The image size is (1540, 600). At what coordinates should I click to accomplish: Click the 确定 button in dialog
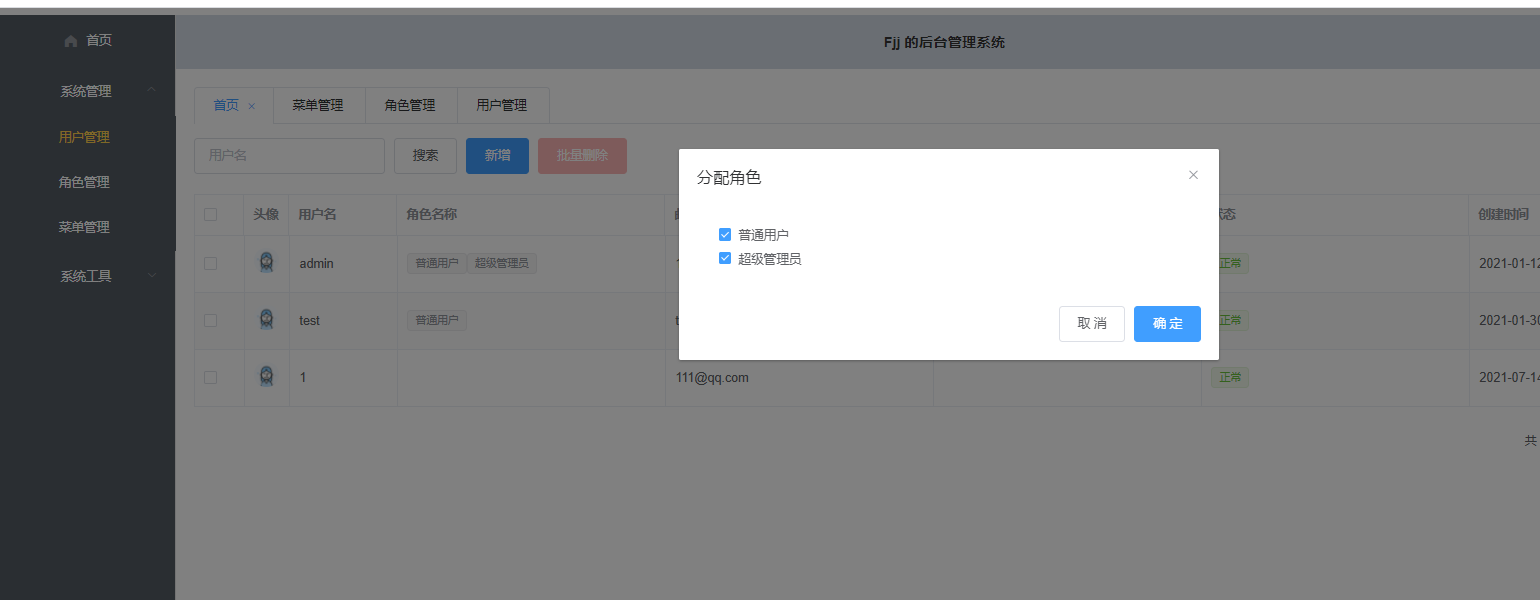1167,324
